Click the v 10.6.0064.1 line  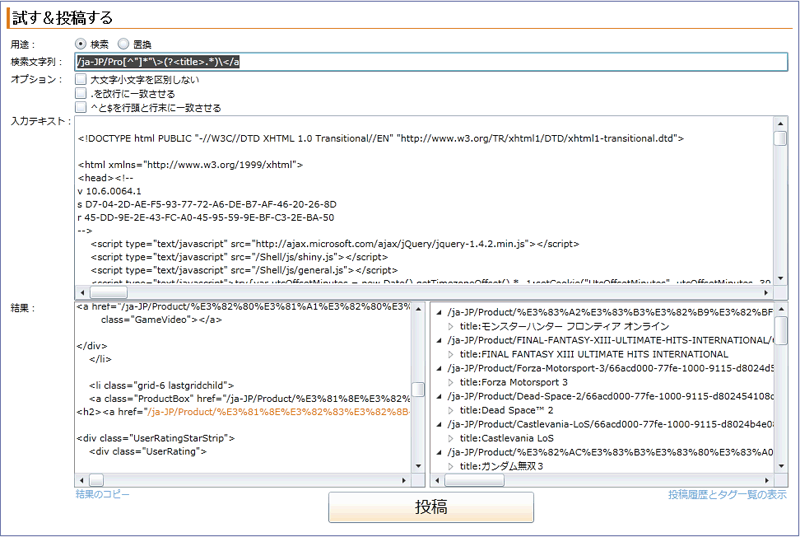coord(109,191)
